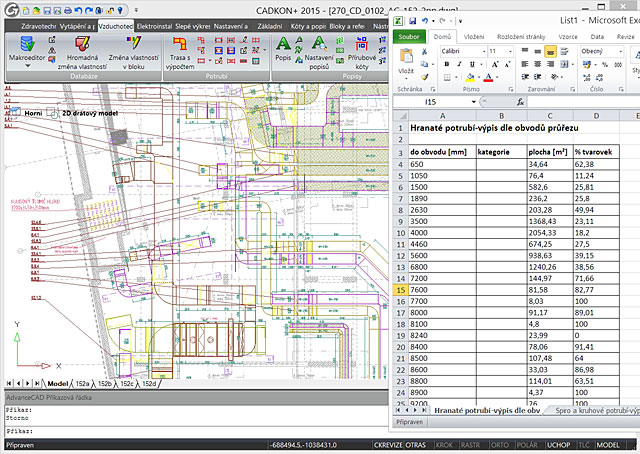The image size is (640, 454).
Task: Switch to layout tab 152a
Action: (82, 383)
